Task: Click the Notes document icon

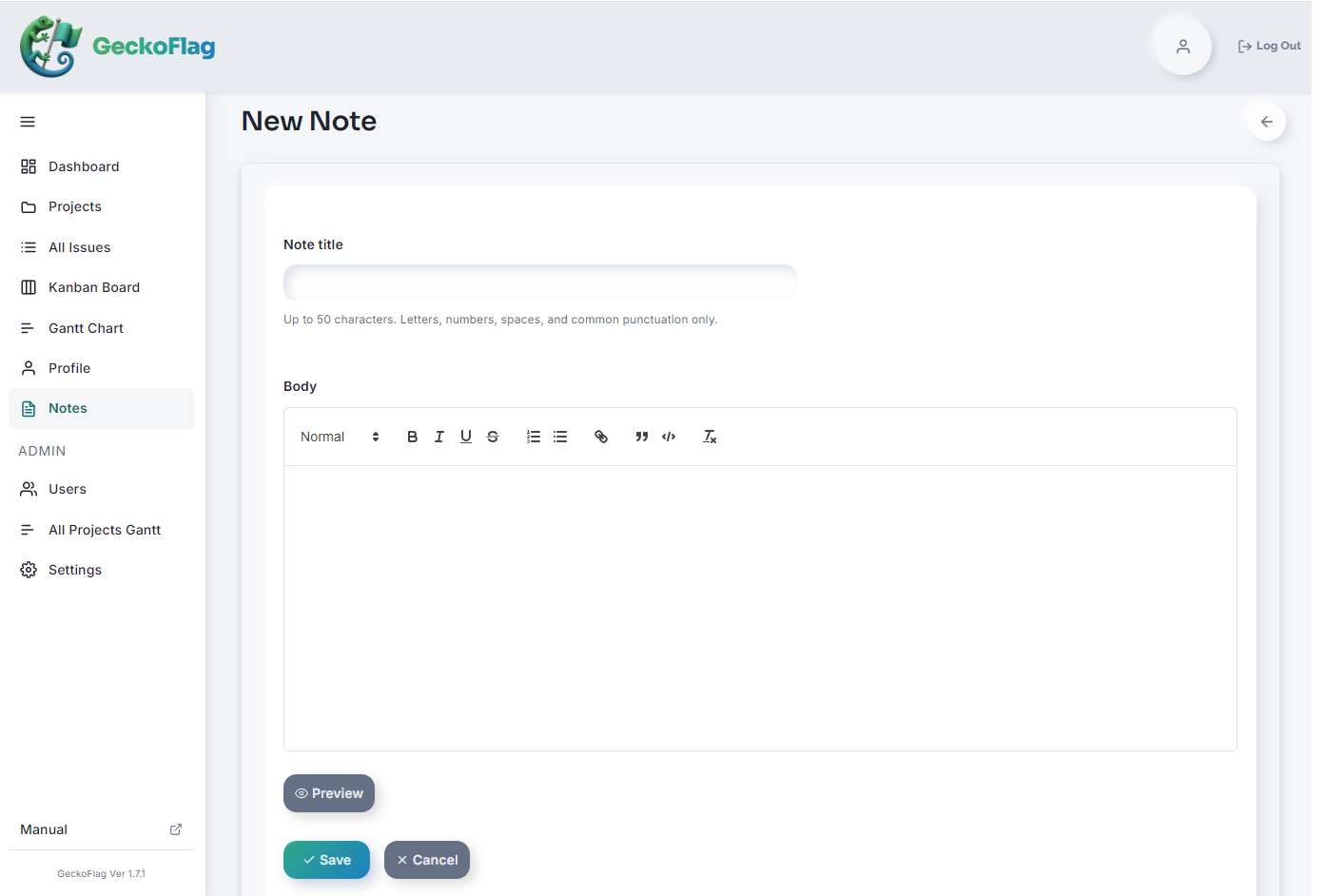Action: [29, 408]
